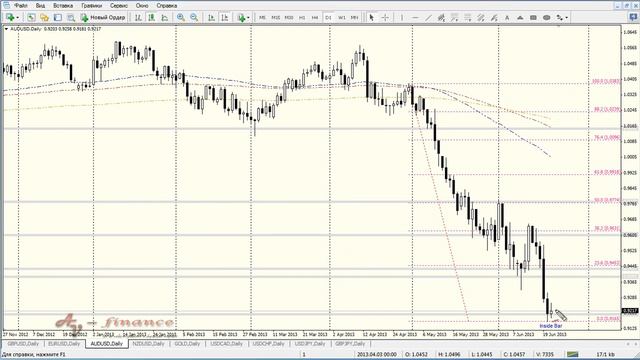Image resolution: width=640 pixels, height=360 pixels.
Task: Click the yellow star folder toolbar icon
Action: click(x=44, y=18)
